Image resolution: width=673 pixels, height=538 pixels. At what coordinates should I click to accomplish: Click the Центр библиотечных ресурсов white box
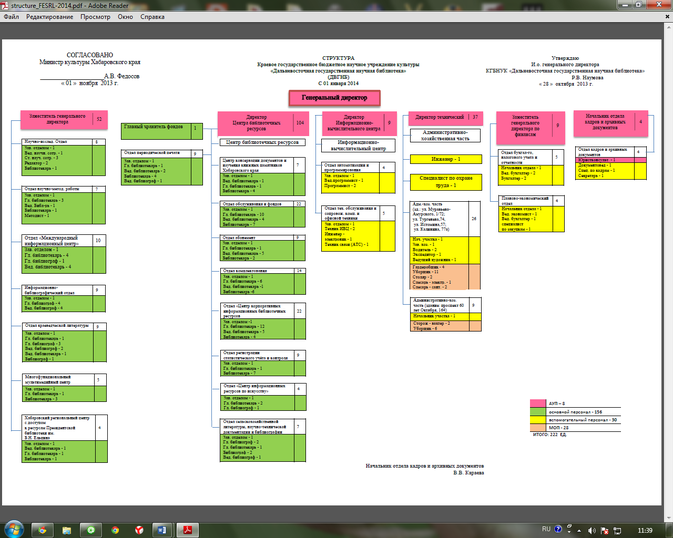pyautogui.click(x=263, y=142)
